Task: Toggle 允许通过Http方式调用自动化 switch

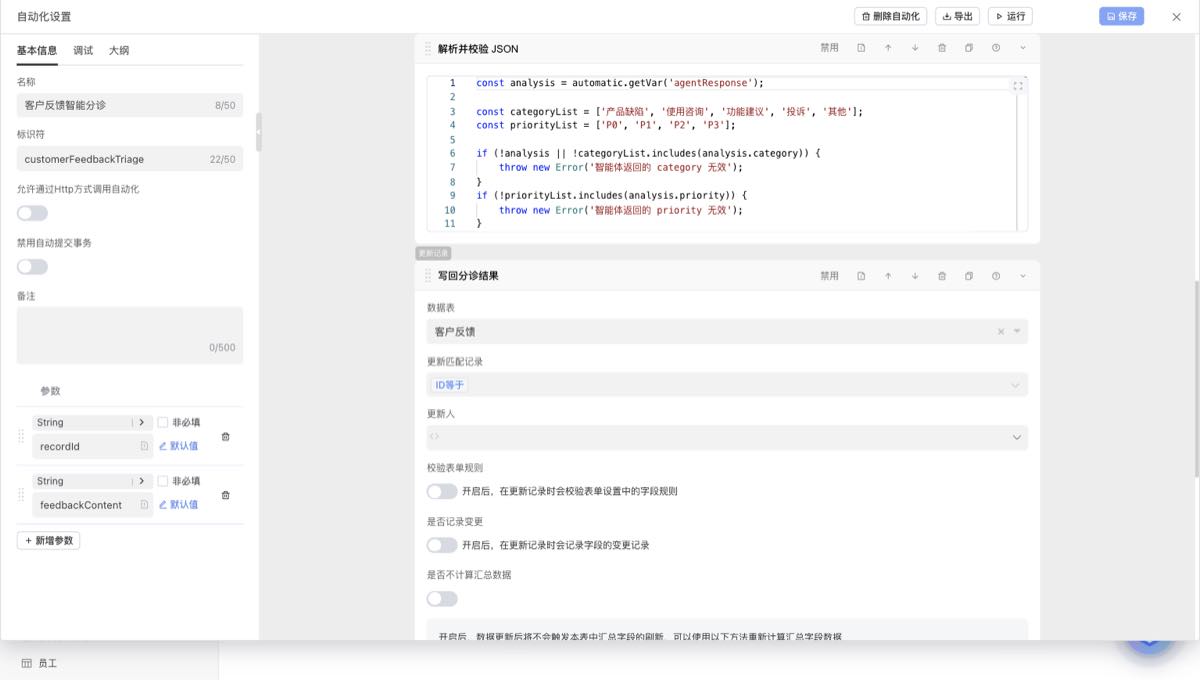Action: point(32,213)
